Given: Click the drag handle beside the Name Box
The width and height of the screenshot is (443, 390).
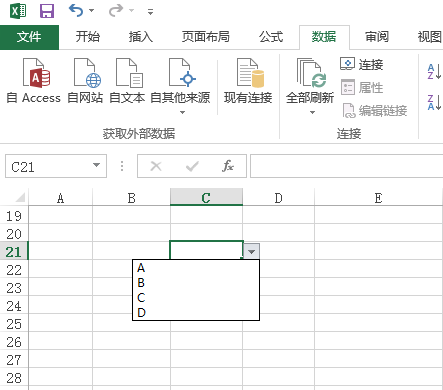Looking at the screenshot, I should pos(122,166).
